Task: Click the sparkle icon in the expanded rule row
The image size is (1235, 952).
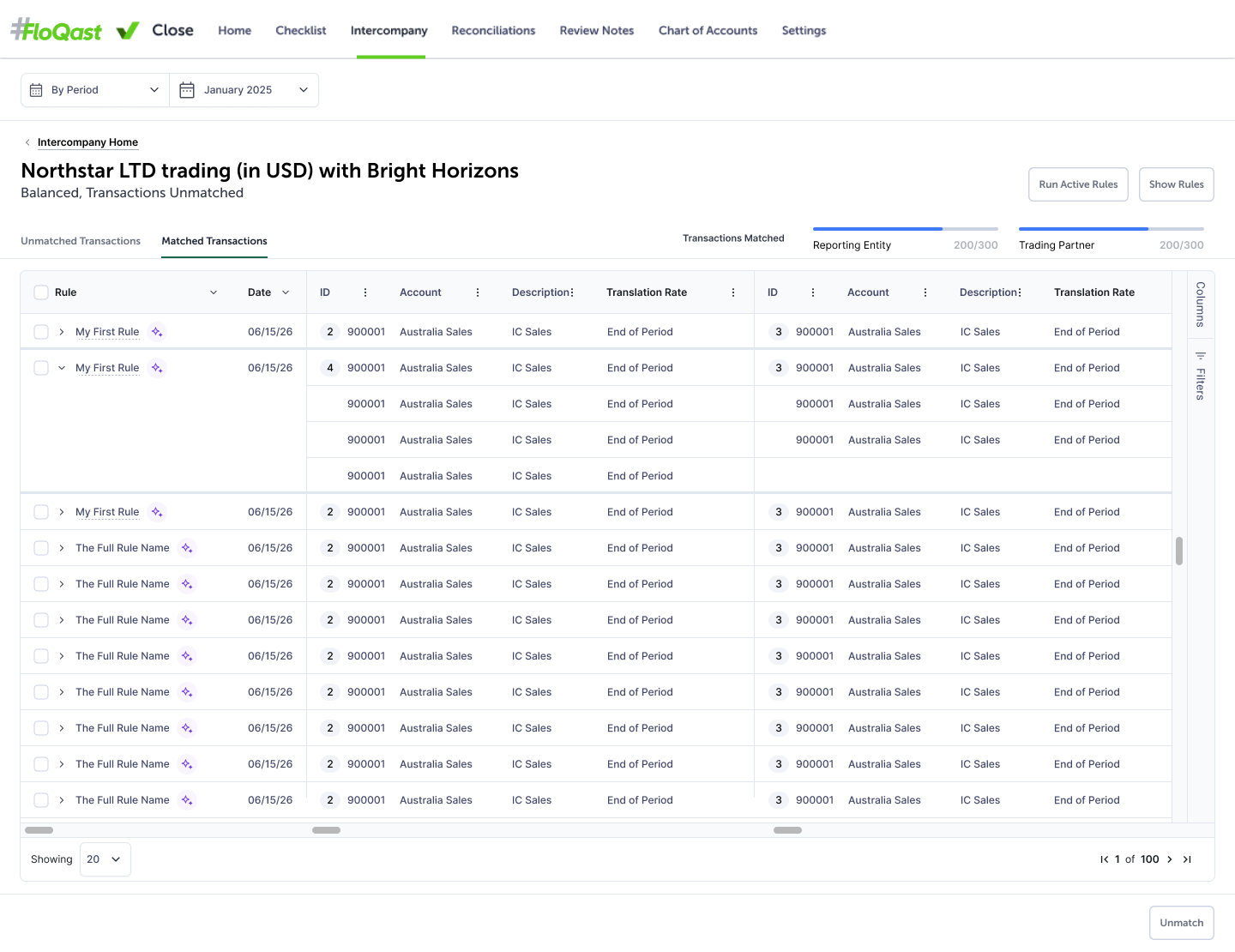Action: pos(157,368)
